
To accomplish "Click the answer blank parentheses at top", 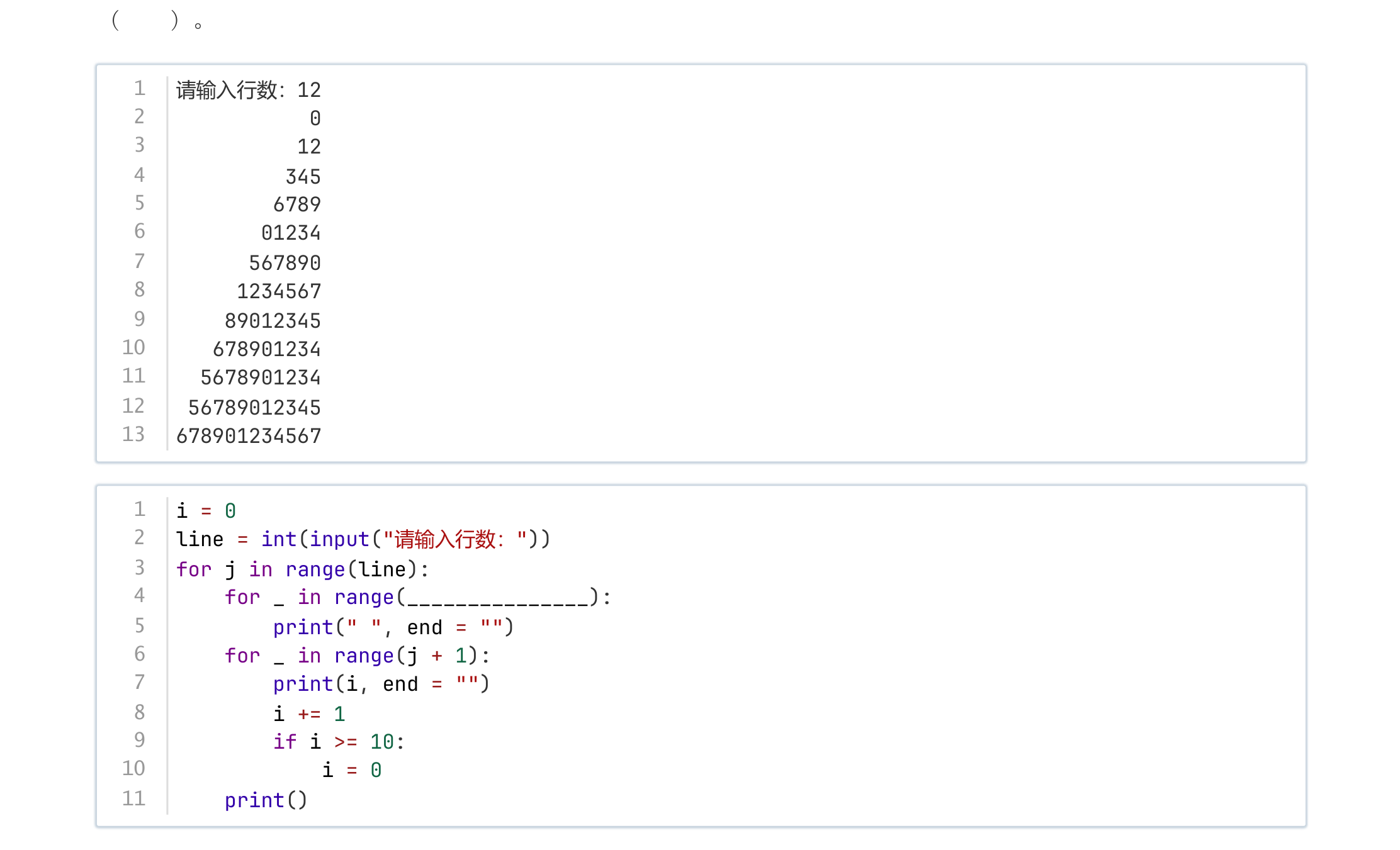I will coord(145,21).
